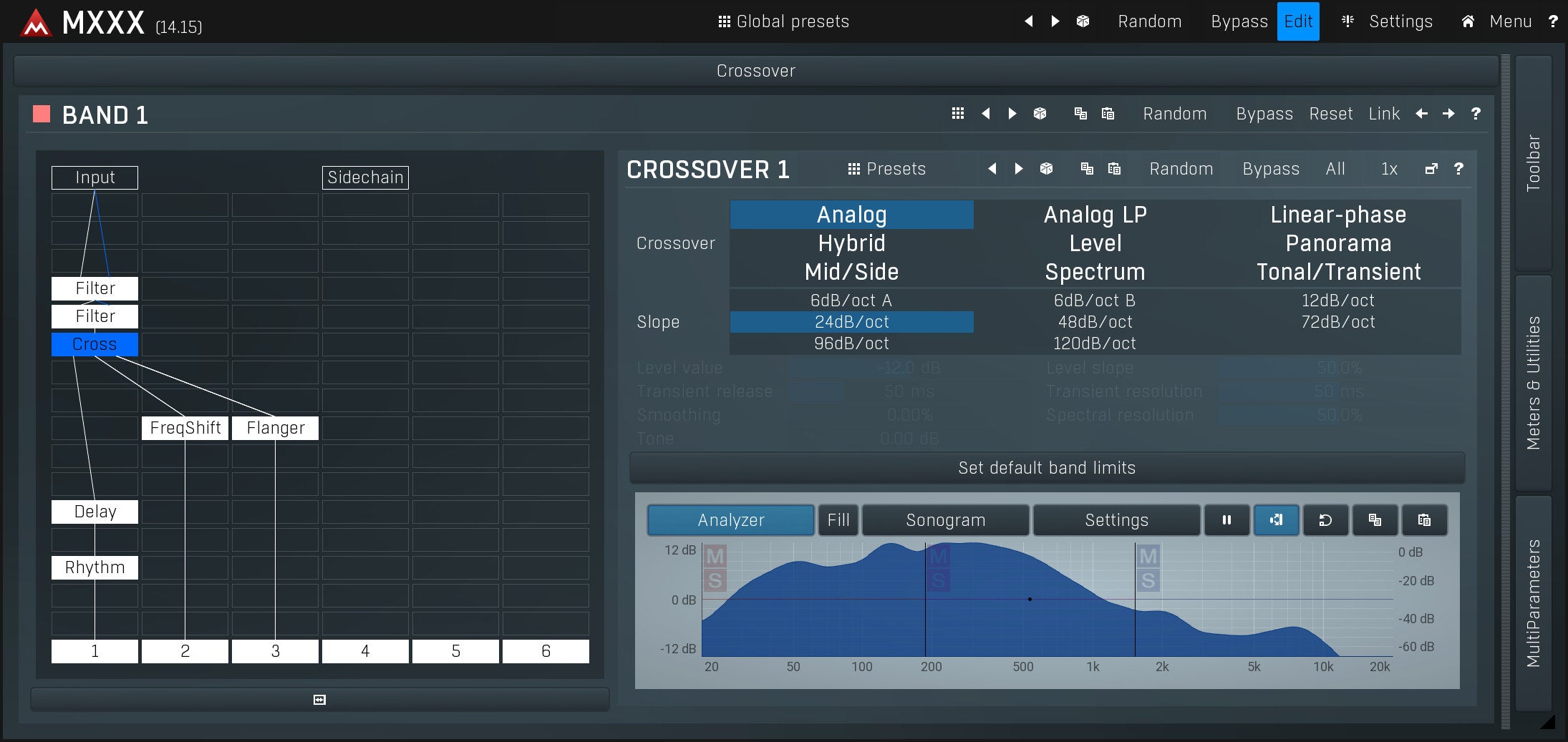
Task: Pause the analyzer display
Action: pyautogui.click(x=1226, y=520)
